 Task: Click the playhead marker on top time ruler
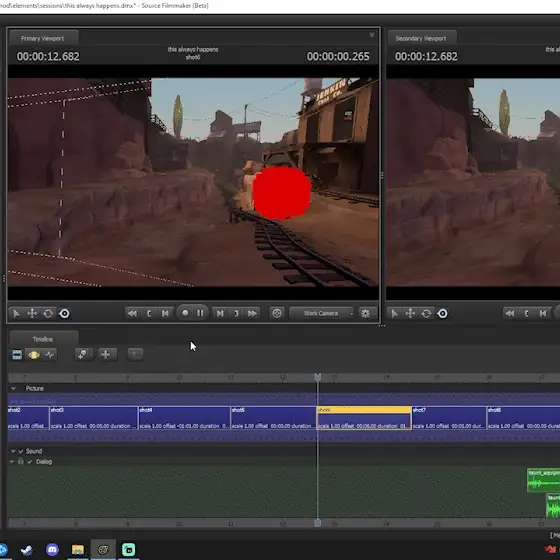318,377
